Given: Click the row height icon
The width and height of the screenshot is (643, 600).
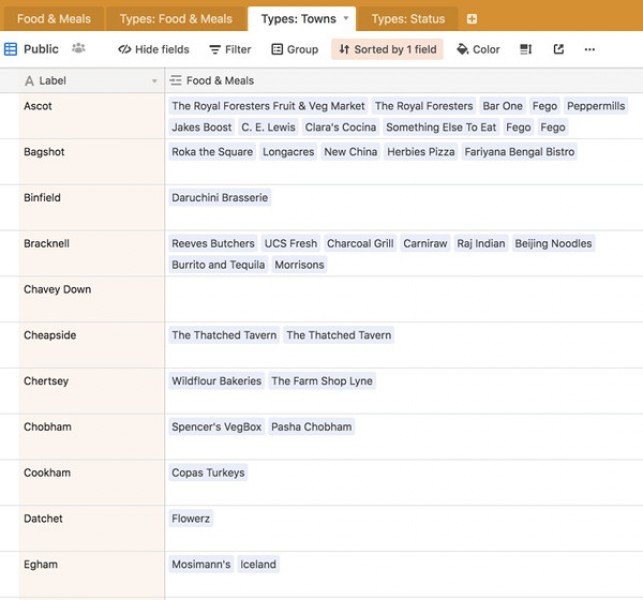Looking at the screenshot, I should tap(526, 49).
